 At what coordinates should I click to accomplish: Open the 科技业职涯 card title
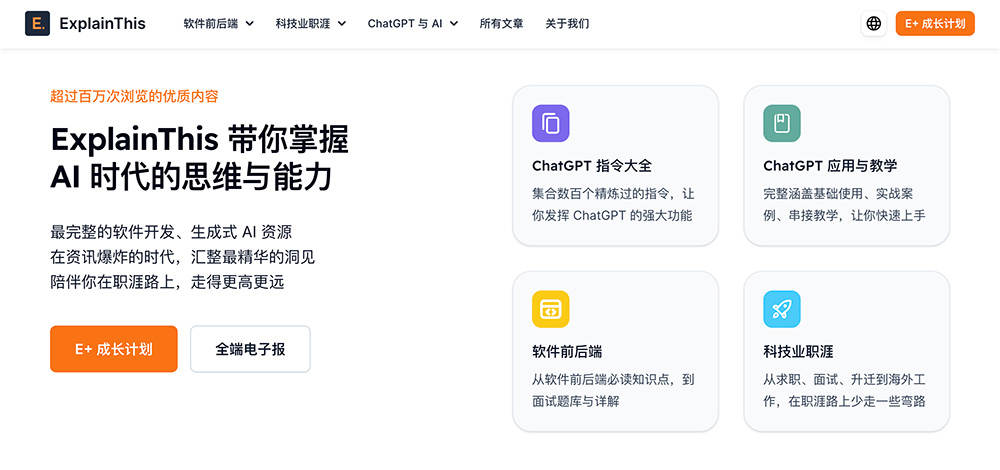[798, 351]
